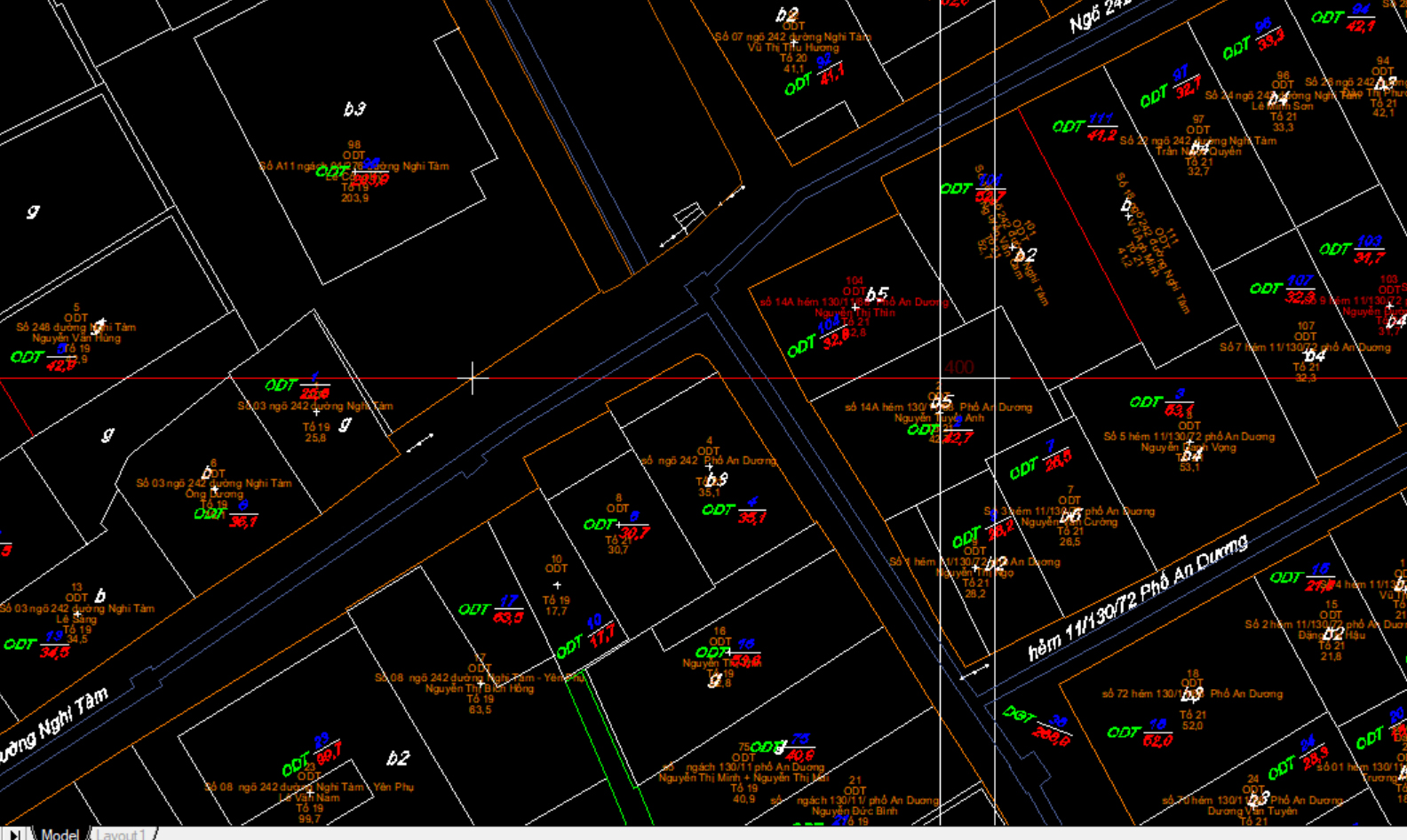Select the address 'Số 07 ngõ 242 đường Nghi Tâm'
Screen dimensions: 1407x840
pos(793,36)
